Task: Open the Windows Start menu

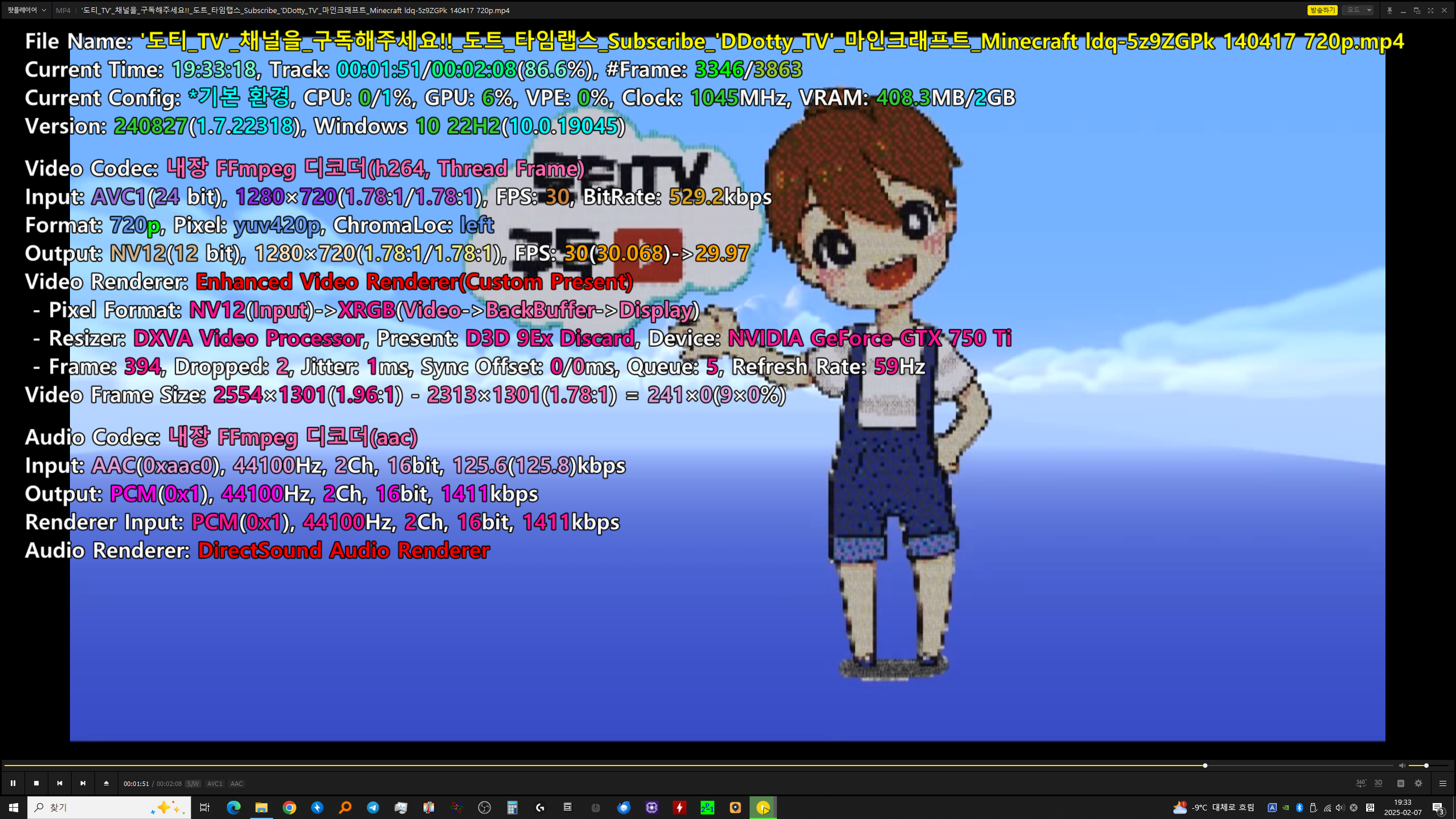Action: click(x=14, y=808)
